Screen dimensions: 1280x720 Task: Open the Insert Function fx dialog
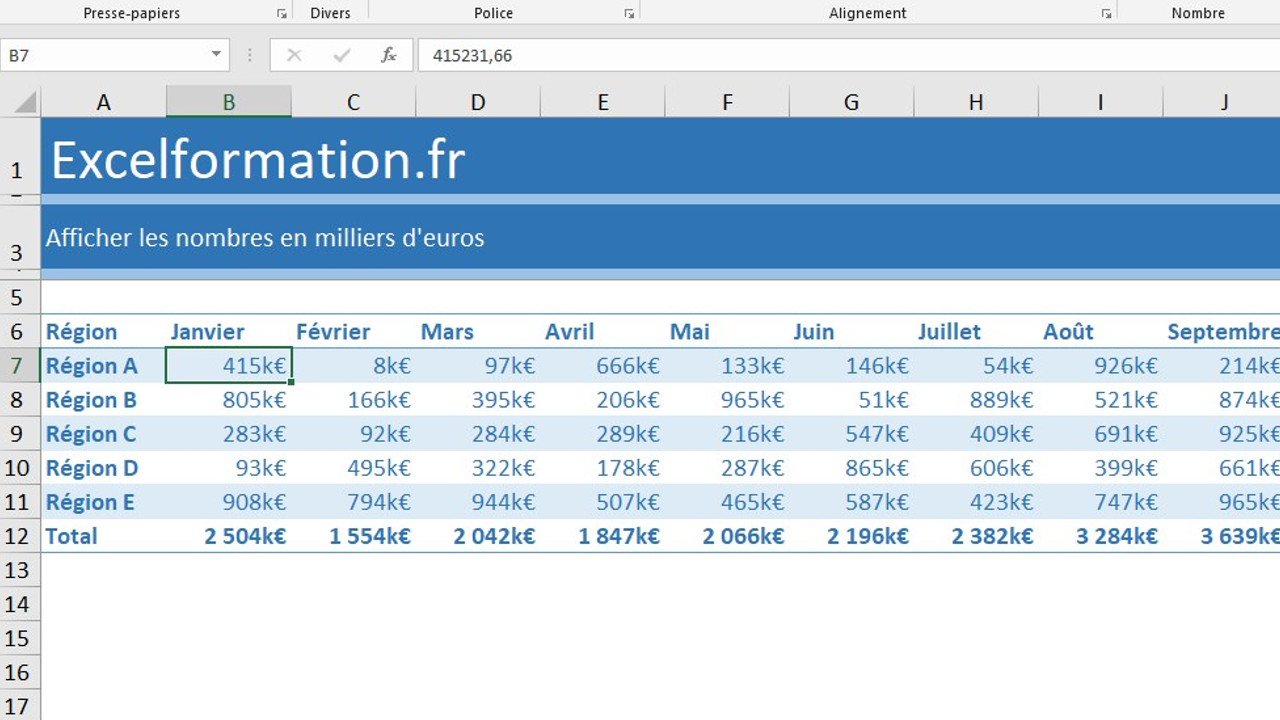pyautogui.click(x=389, y=55)
